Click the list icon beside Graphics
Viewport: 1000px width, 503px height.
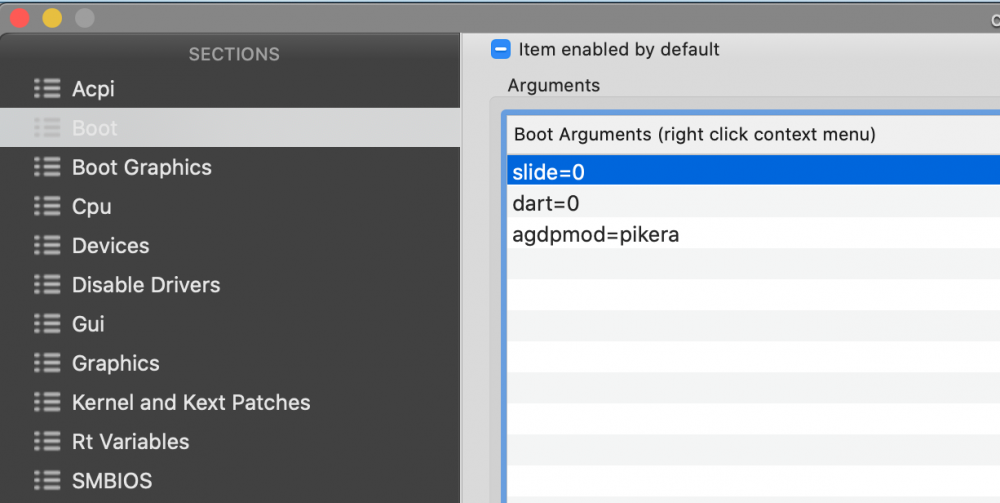click(47, 363)
